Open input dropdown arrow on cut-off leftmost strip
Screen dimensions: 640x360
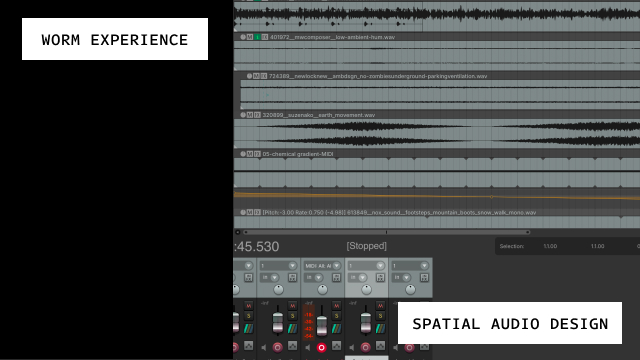(249, 266)
